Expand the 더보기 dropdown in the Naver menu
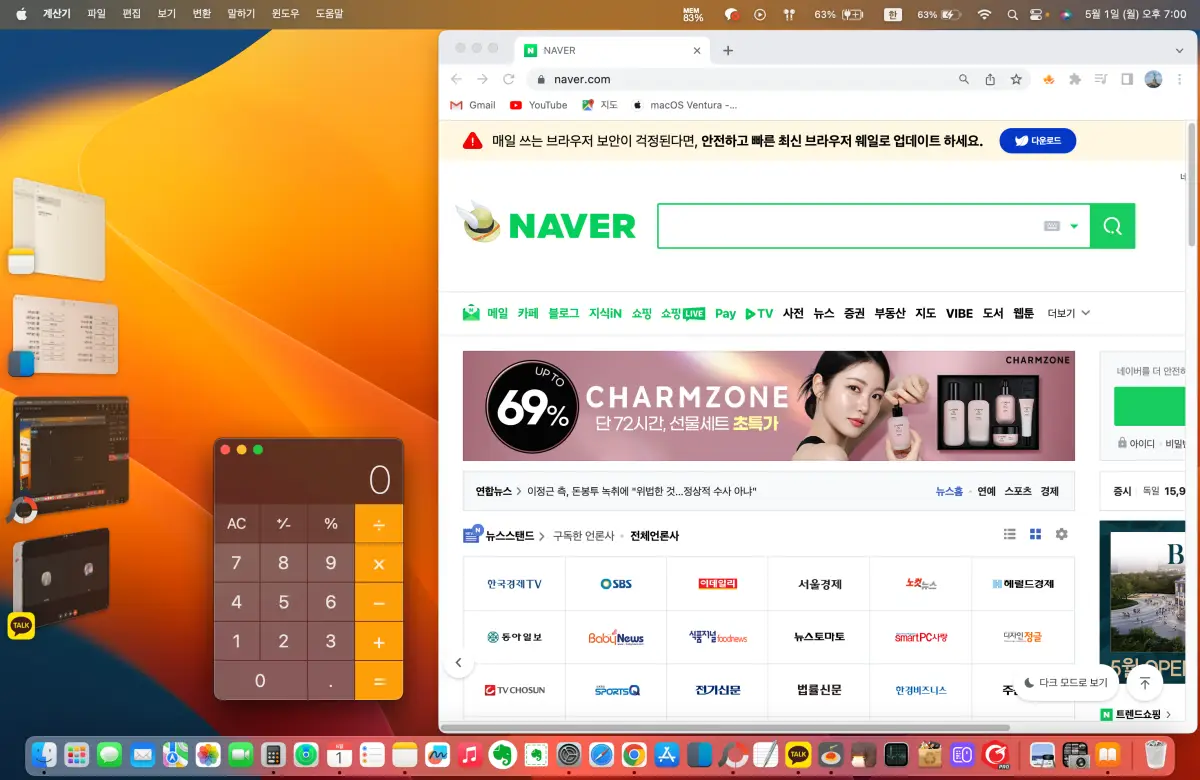Screen dimensions: 1200x780 click(x=1068, y=313)
